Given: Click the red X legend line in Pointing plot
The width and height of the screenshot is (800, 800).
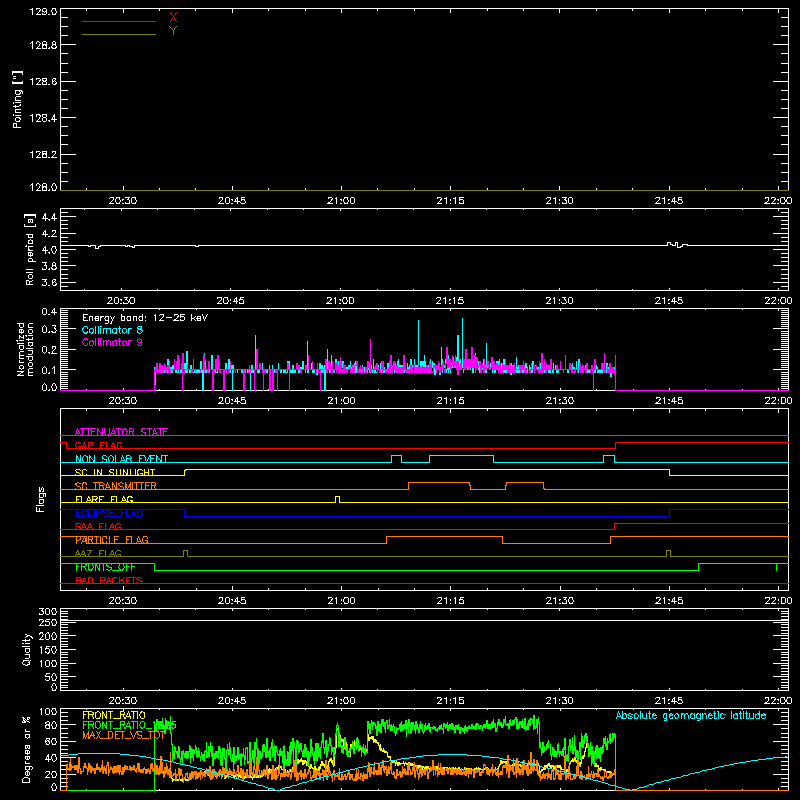Looking at the screenshot, I should (119, 21).
